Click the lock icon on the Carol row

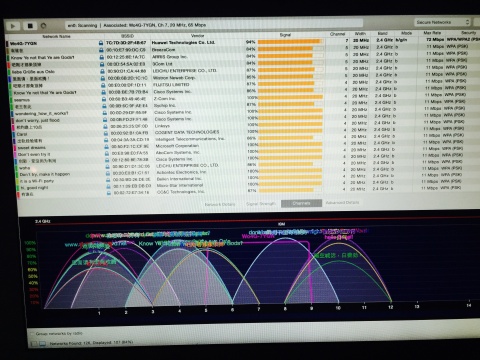(x=105, y=133)
